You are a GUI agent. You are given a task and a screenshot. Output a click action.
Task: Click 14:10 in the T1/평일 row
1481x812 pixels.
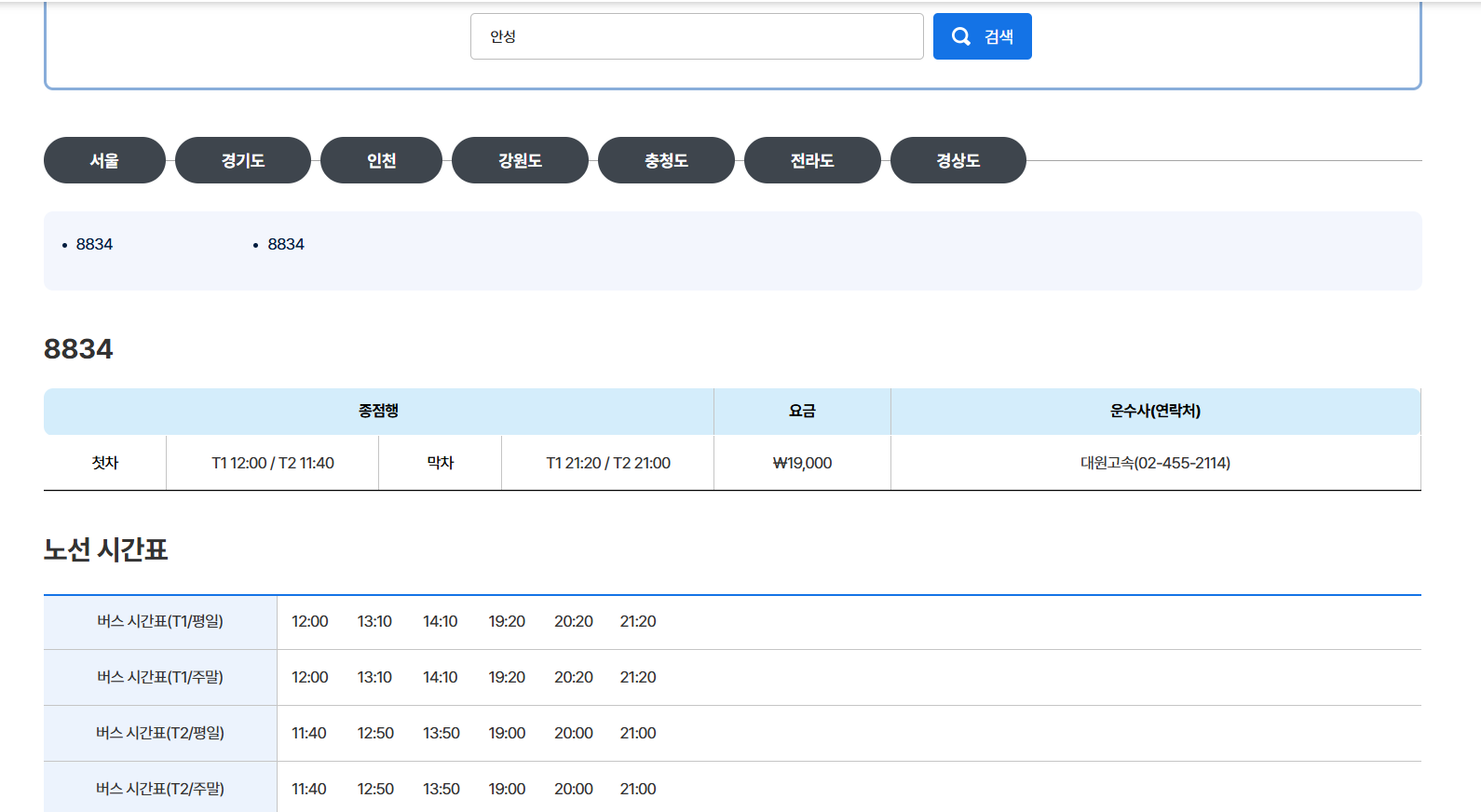tap(441, 621)
